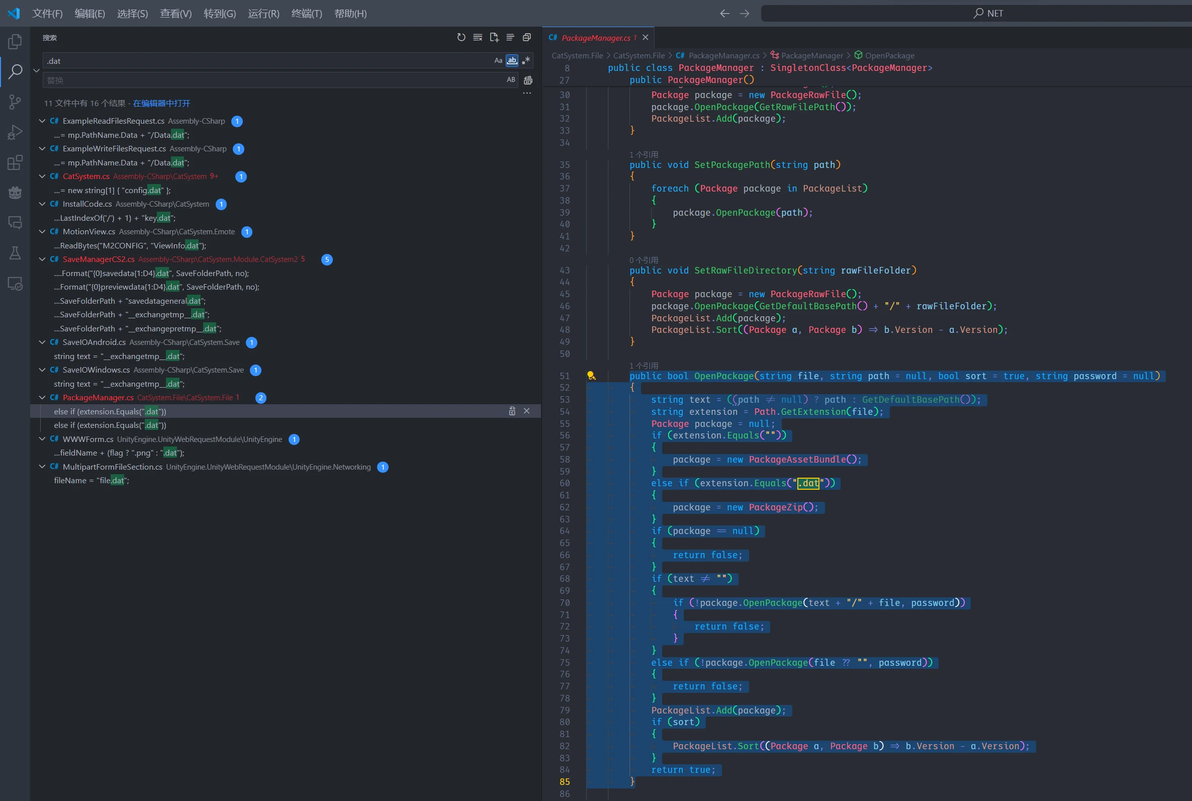The height and width of the screenshot is (801, 1192).
Task: Open the Extensions view
Action: (14, 163)
